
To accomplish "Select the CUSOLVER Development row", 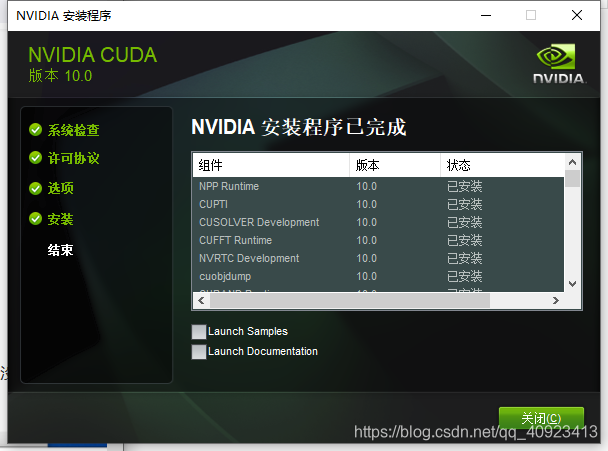I will point(378,222).
